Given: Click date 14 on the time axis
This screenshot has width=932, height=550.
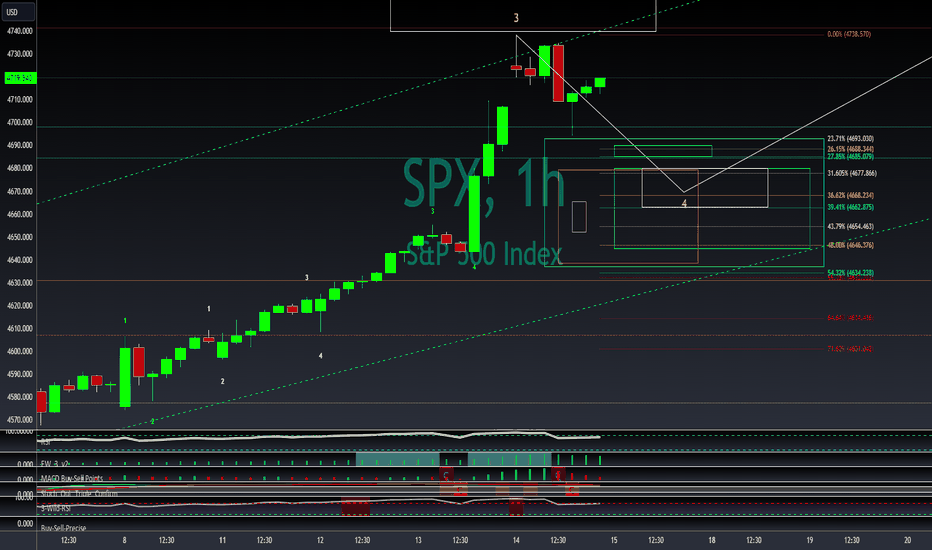Looking at the screenshot, I should 516,540.
